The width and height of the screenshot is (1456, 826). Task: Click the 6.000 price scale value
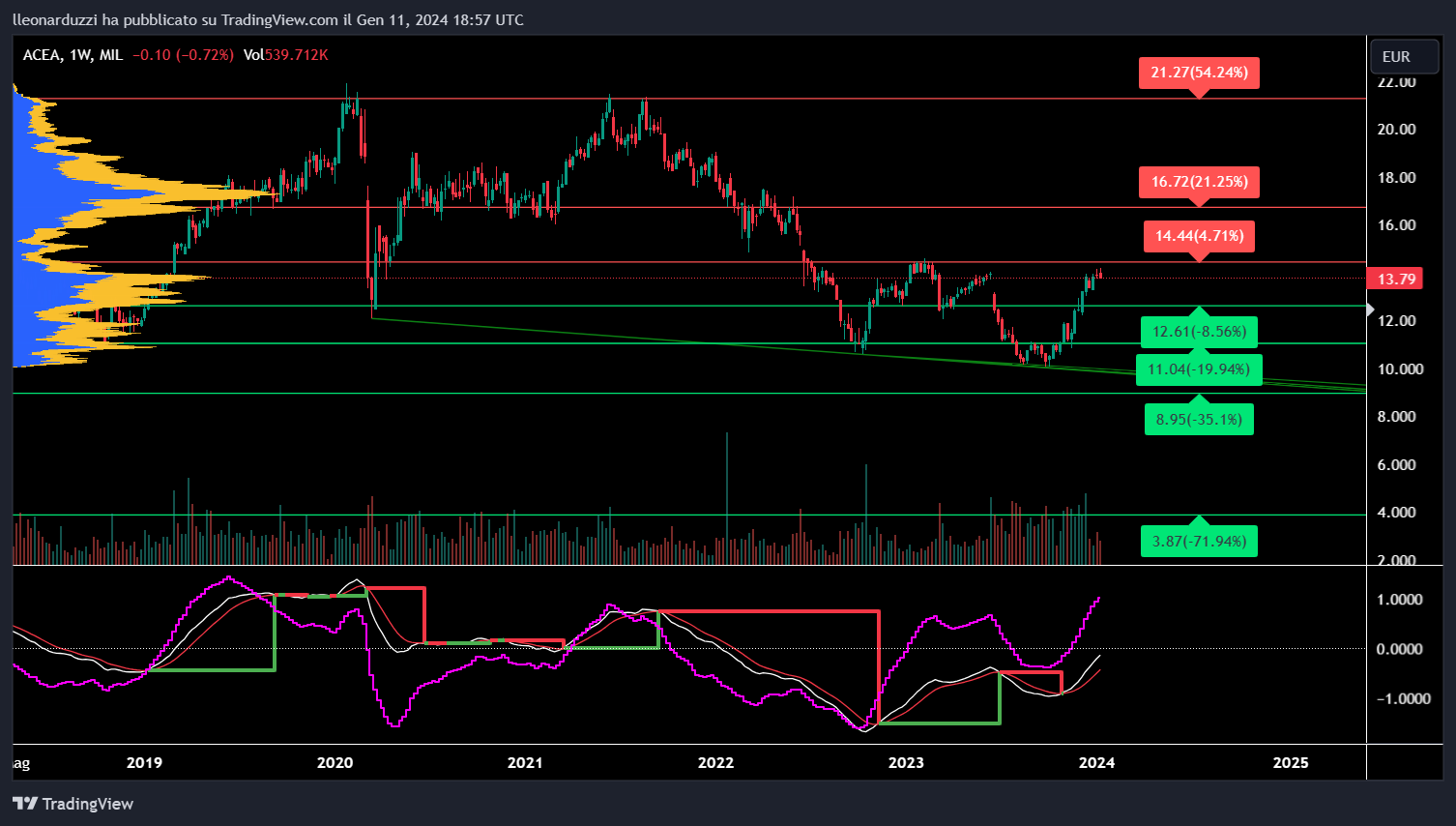pyautogui.click(x=1396, y=465)
